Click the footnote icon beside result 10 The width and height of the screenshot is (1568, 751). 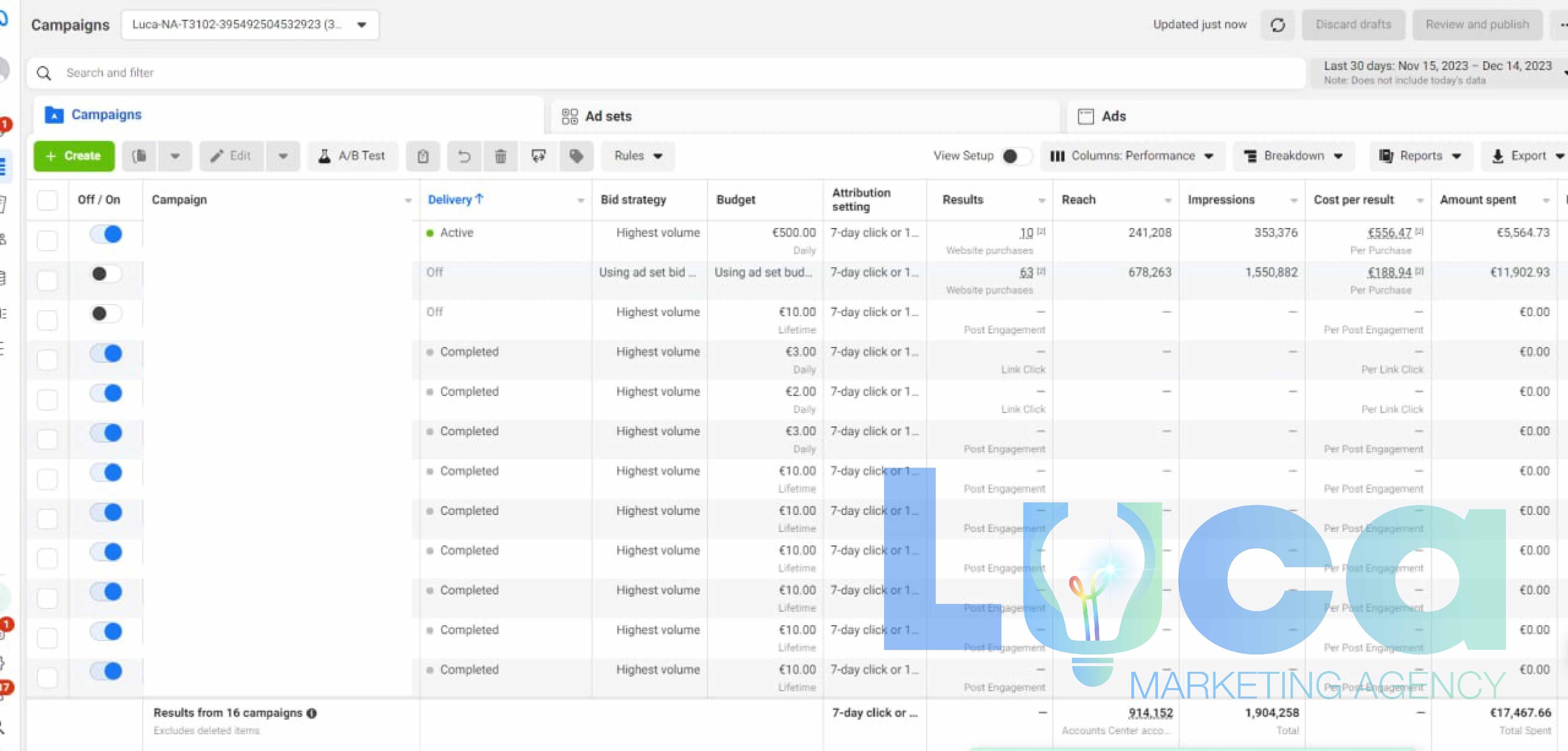click(1042, 231)
